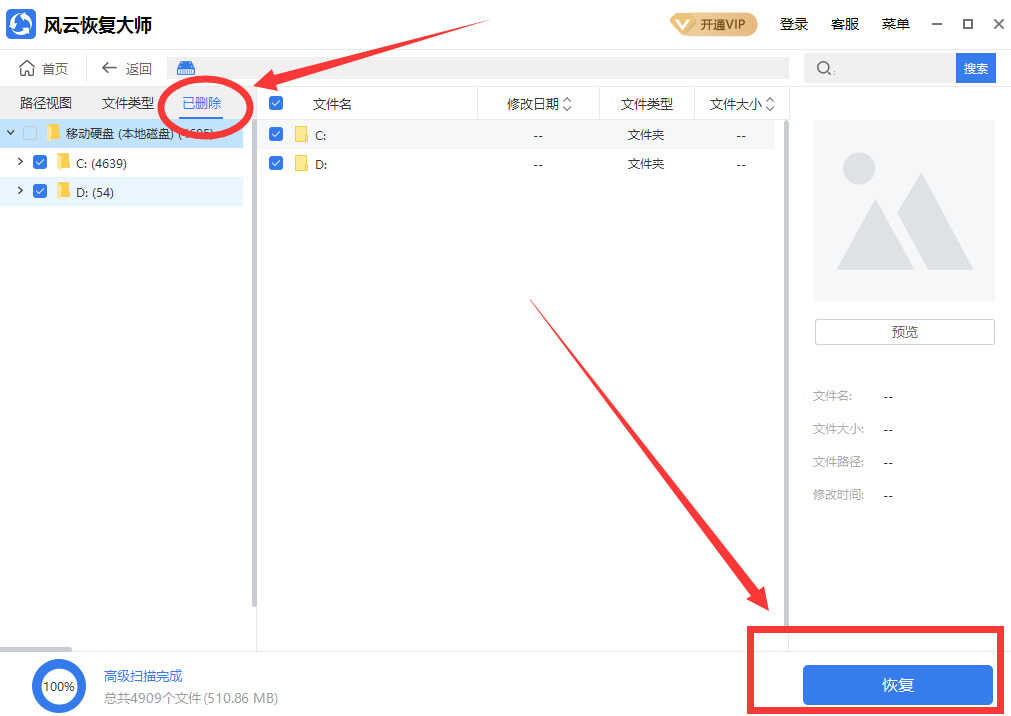Click the VIP badge 开通VIP
Viewport: 1011px width, 716px height.
click(713, 24)
